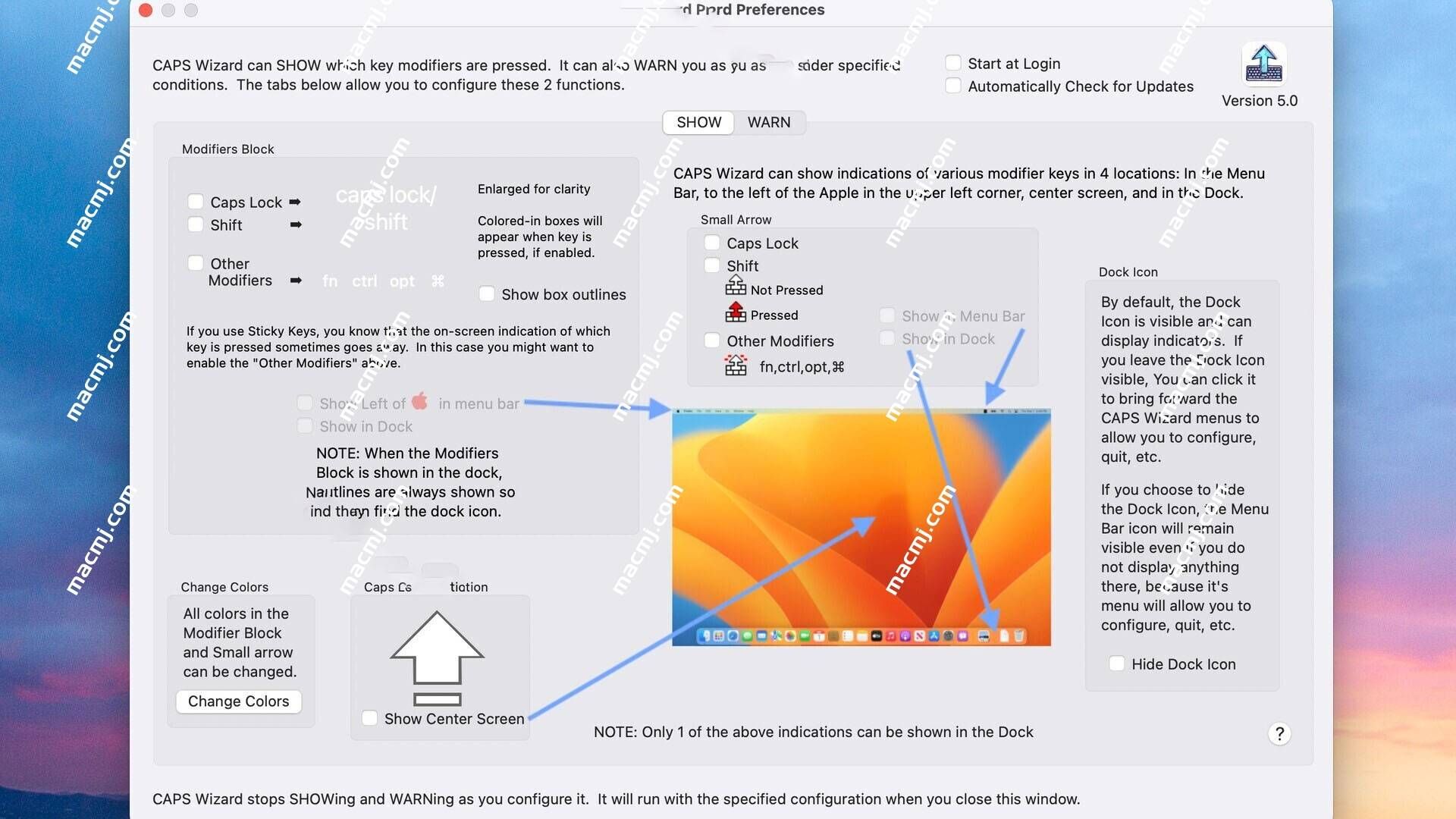Select the SHOW tab
Screen dimensions: 1456x819
coord(697,122)
